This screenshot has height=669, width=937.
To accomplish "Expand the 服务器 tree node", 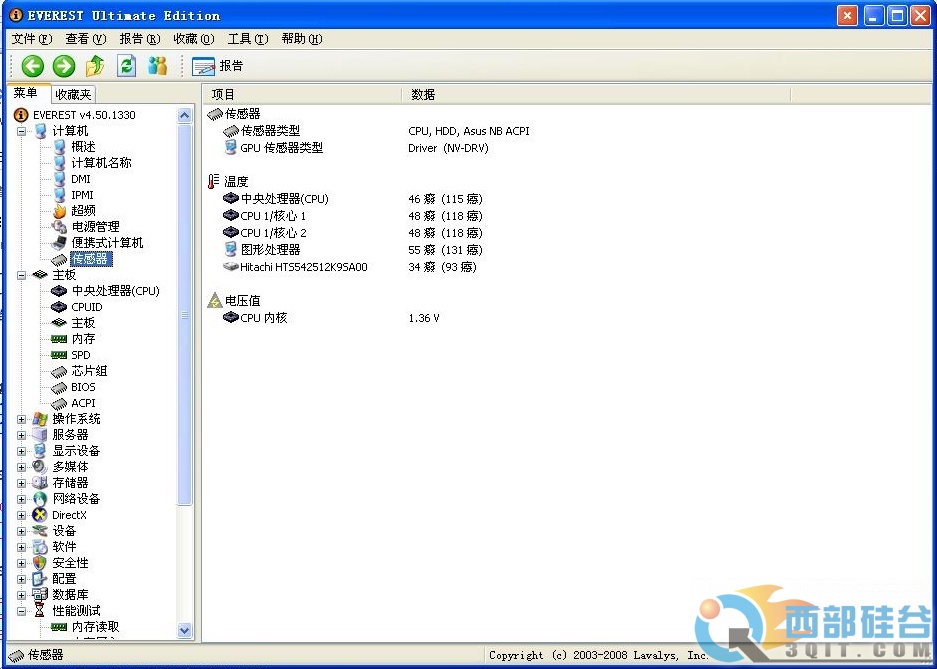I will pos(22,435).
